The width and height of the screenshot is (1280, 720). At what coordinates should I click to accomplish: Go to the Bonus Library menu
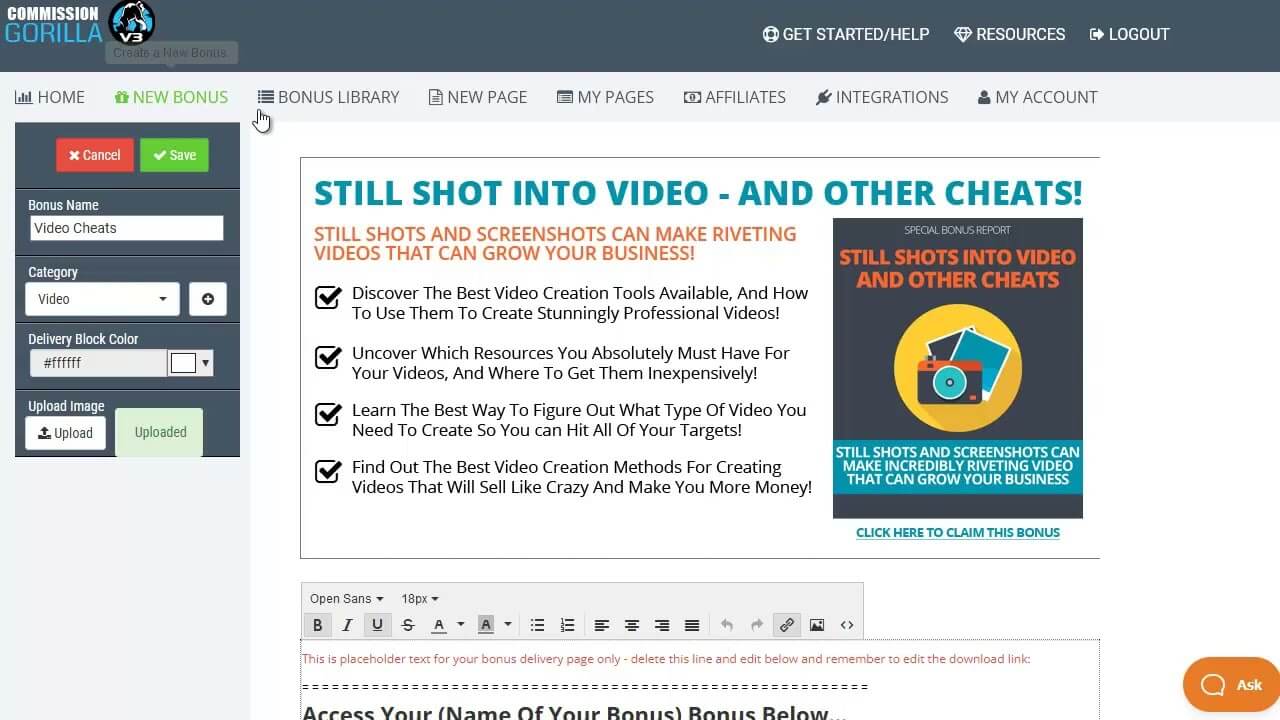[x=328, y=97]
